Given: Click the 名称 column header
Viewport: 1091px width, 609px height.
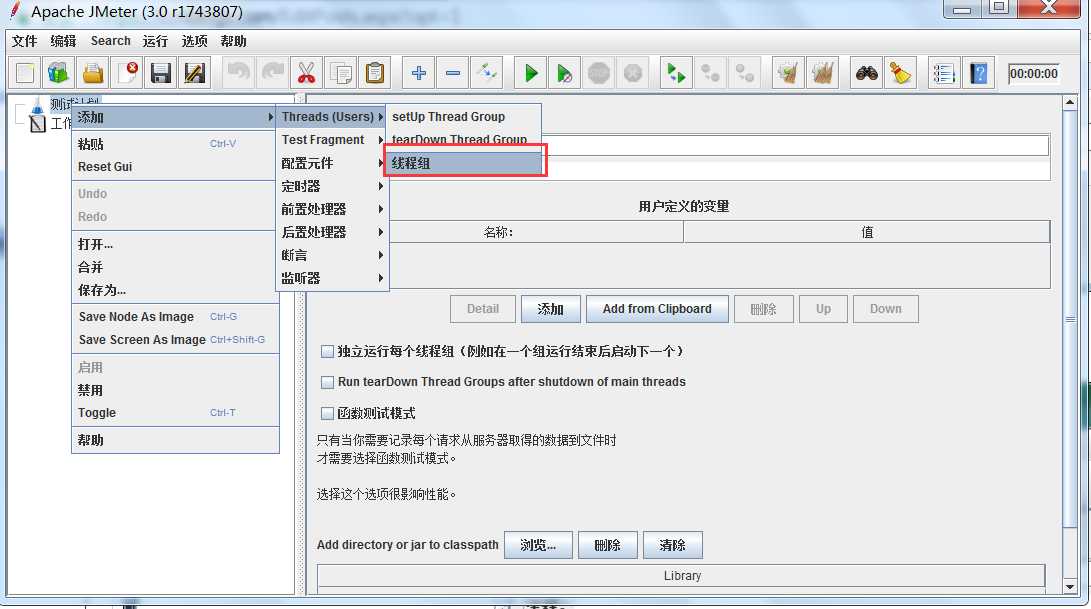Looking at the screenshot, I should [x=498, y=232].
